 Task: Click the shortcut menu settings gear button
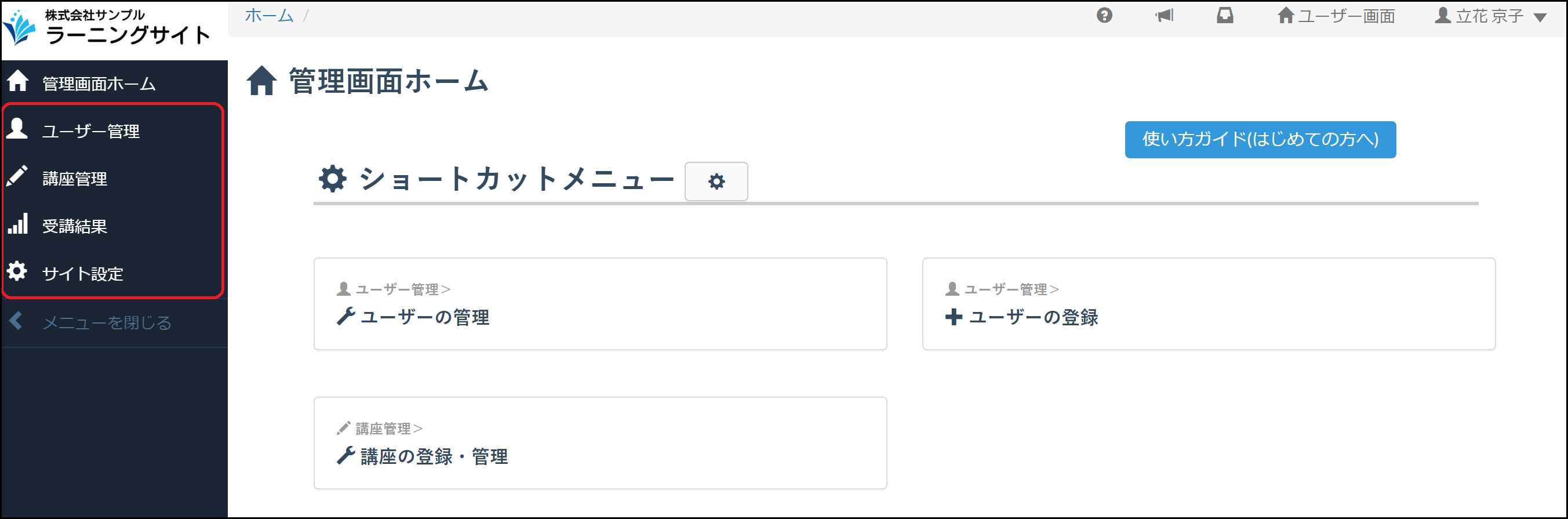[716, 182]
